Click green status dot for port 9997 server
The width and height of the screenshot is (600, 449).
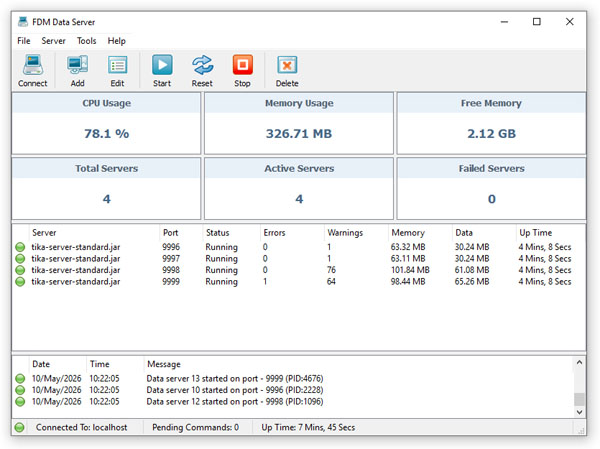20,259
